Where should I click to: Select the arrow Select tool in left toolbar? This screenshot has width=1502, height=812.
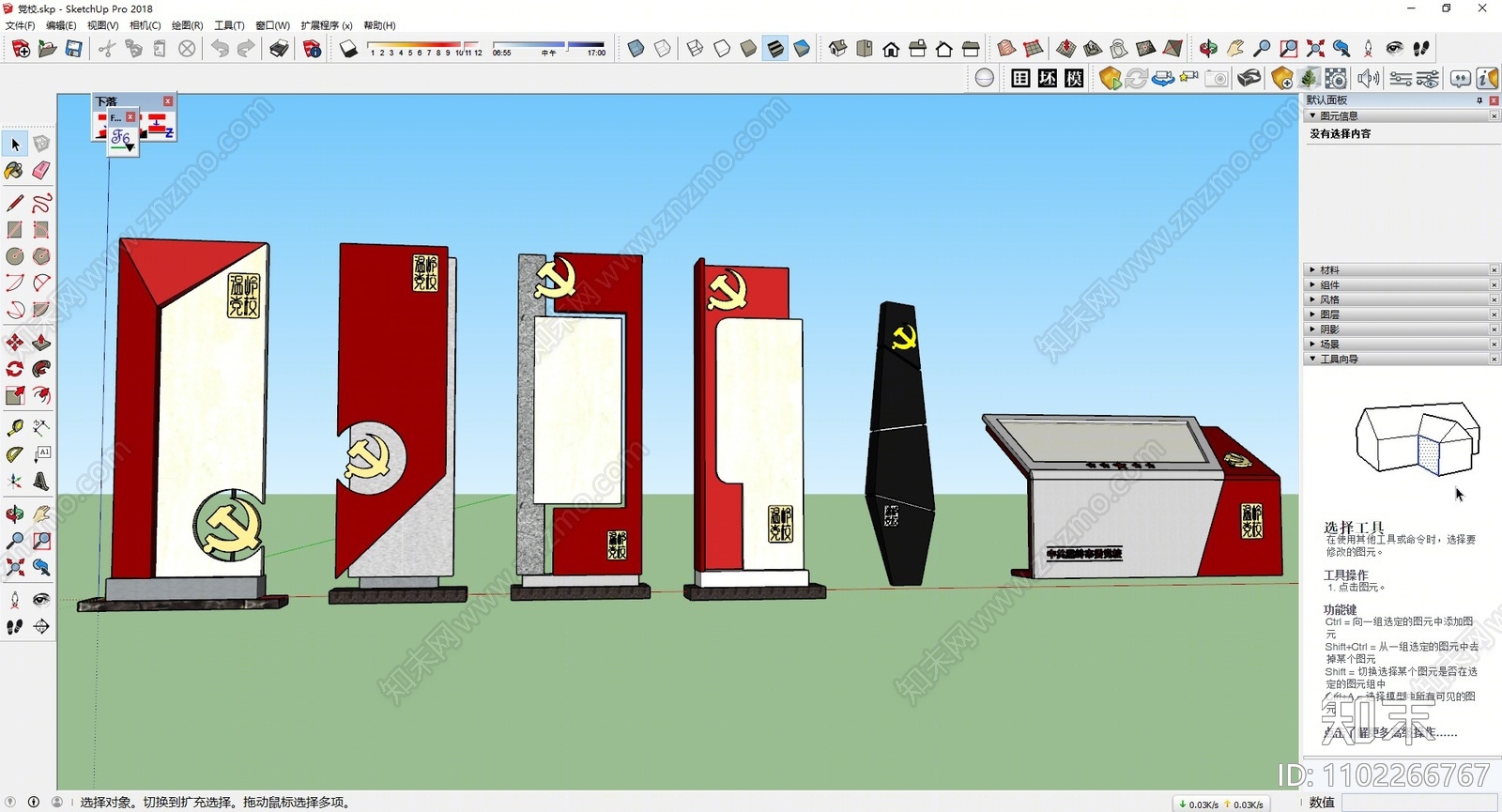tap(15, 144)
